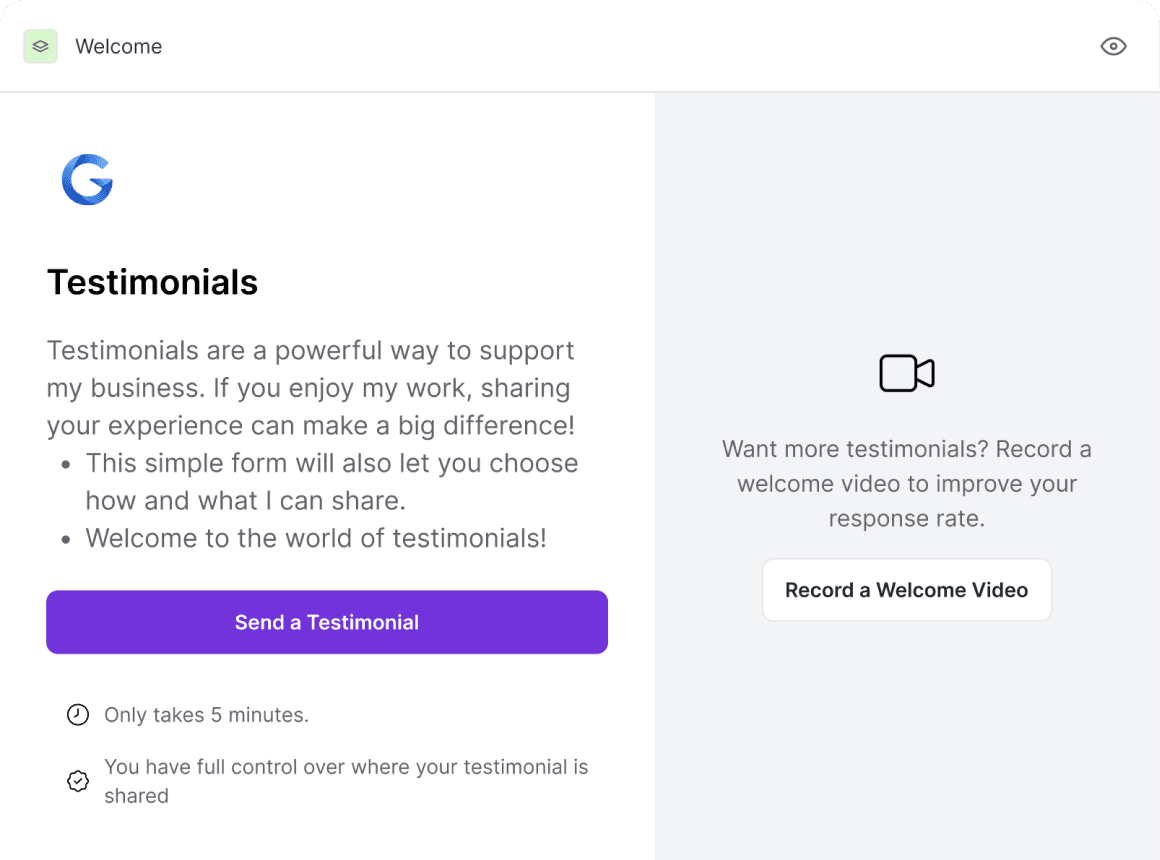The image size is (1160, 860).
Task: Expand the Welcome step header
Action: coord(118,46)
